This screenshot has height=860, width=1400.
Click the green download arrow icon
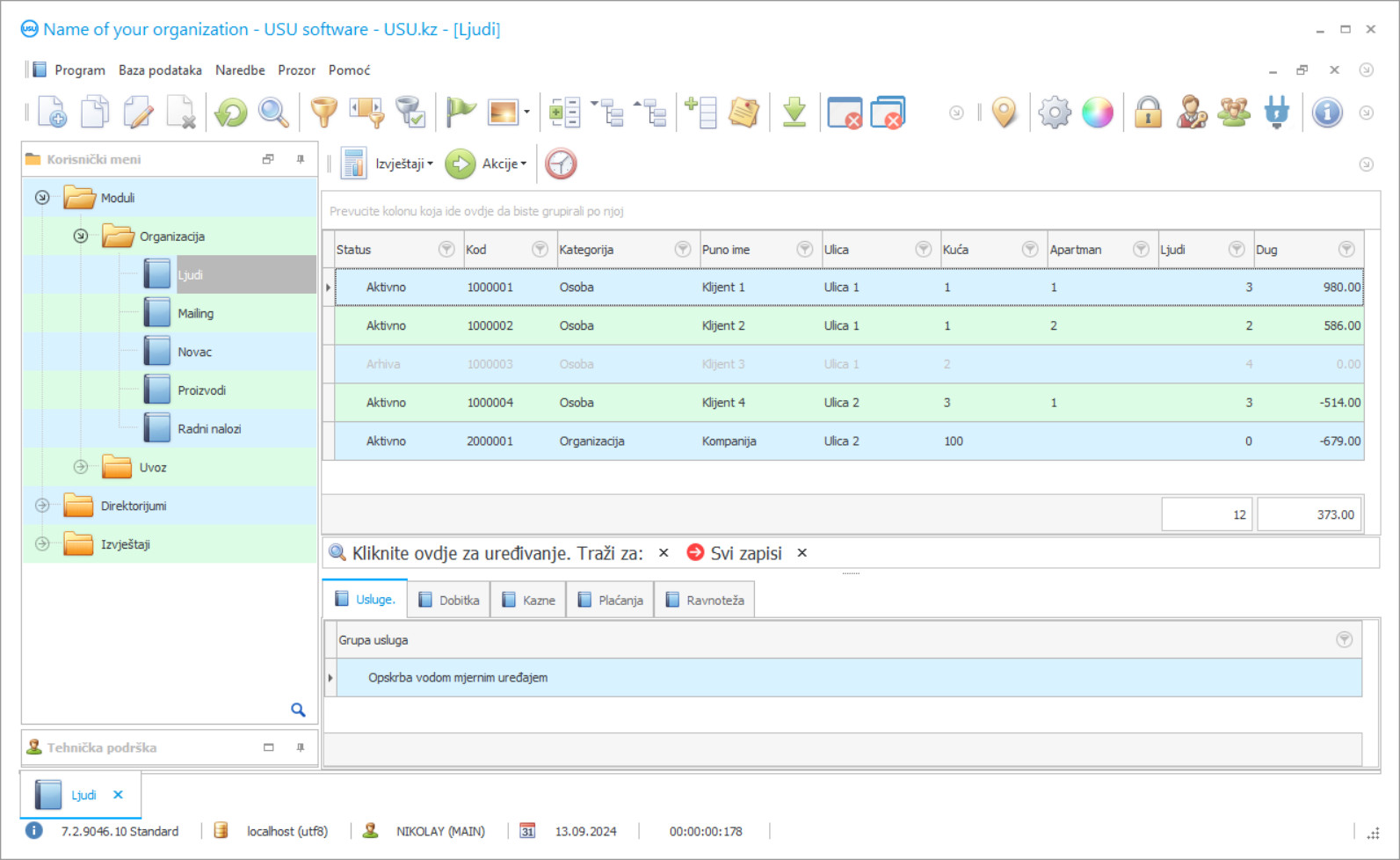(x=794, y=113)
